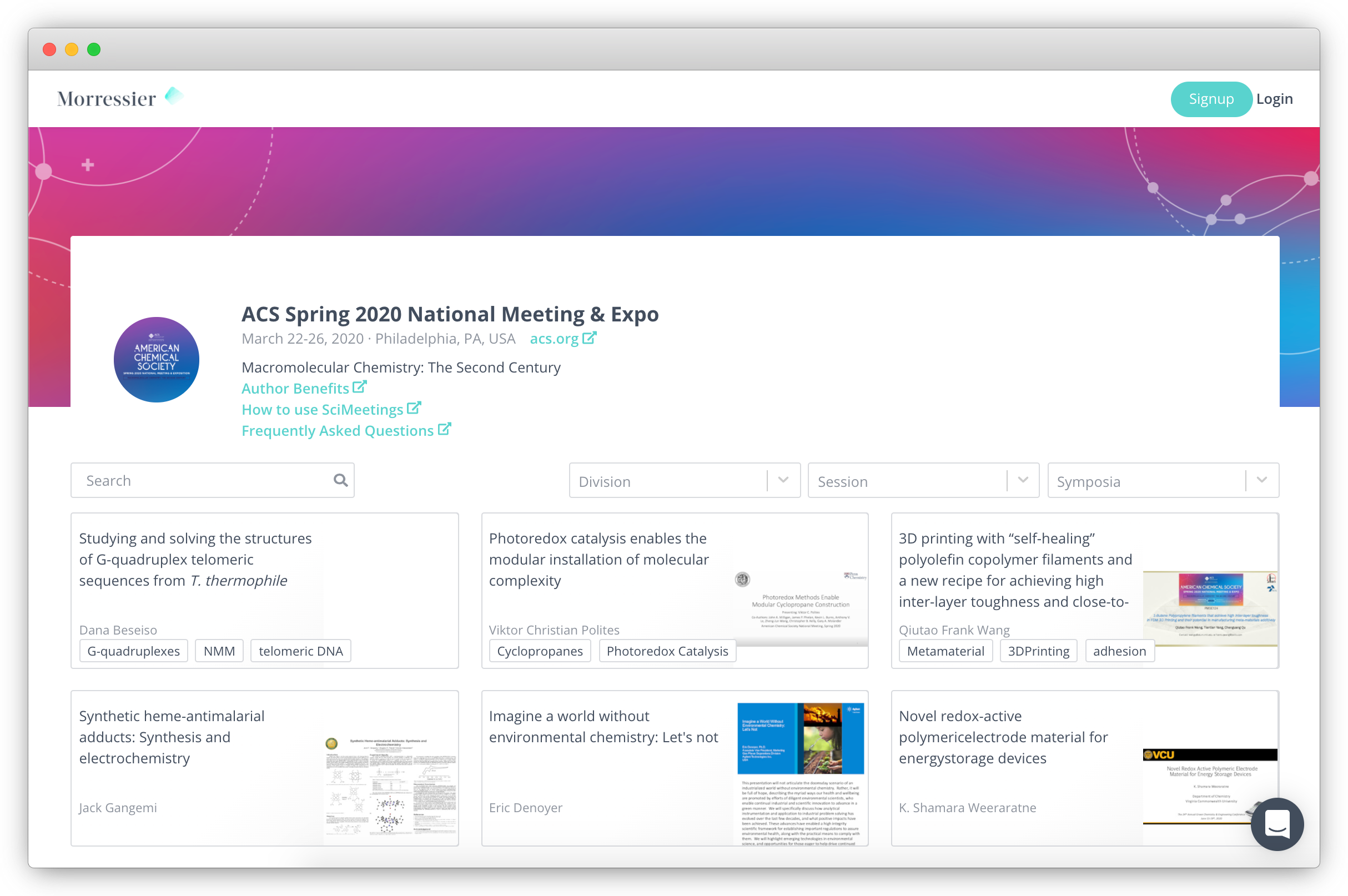1348x896 pixels.
Task: Open the G-quadruplex telomeric sequences presentation title
Action: pyautogui.click(x=195, y=560)
